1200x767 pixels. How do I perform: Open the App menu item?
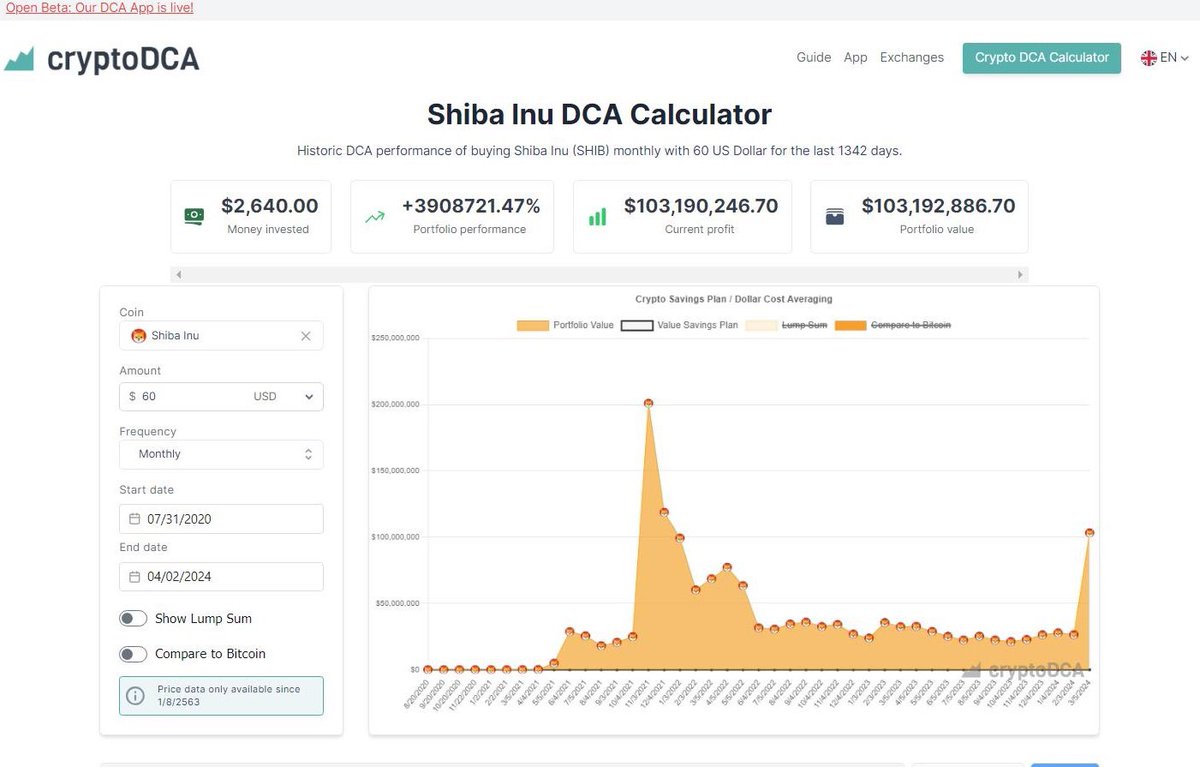pyautogui.click(x=856, y=58)
